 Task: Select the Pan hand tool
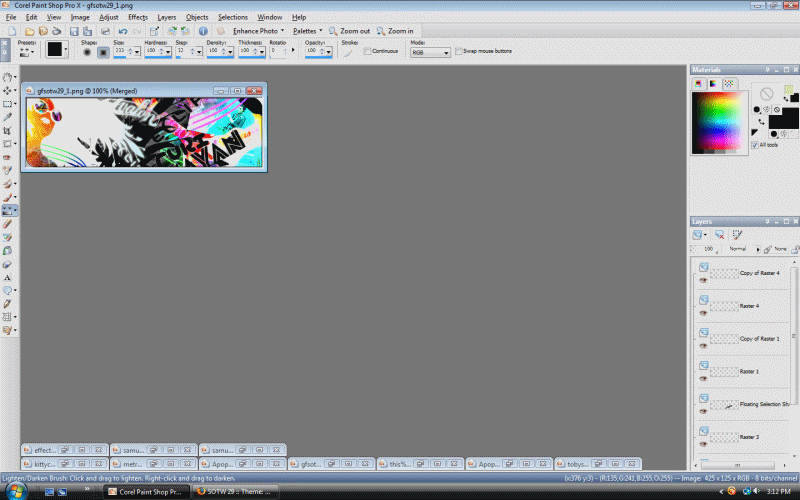tap(7, 77)
